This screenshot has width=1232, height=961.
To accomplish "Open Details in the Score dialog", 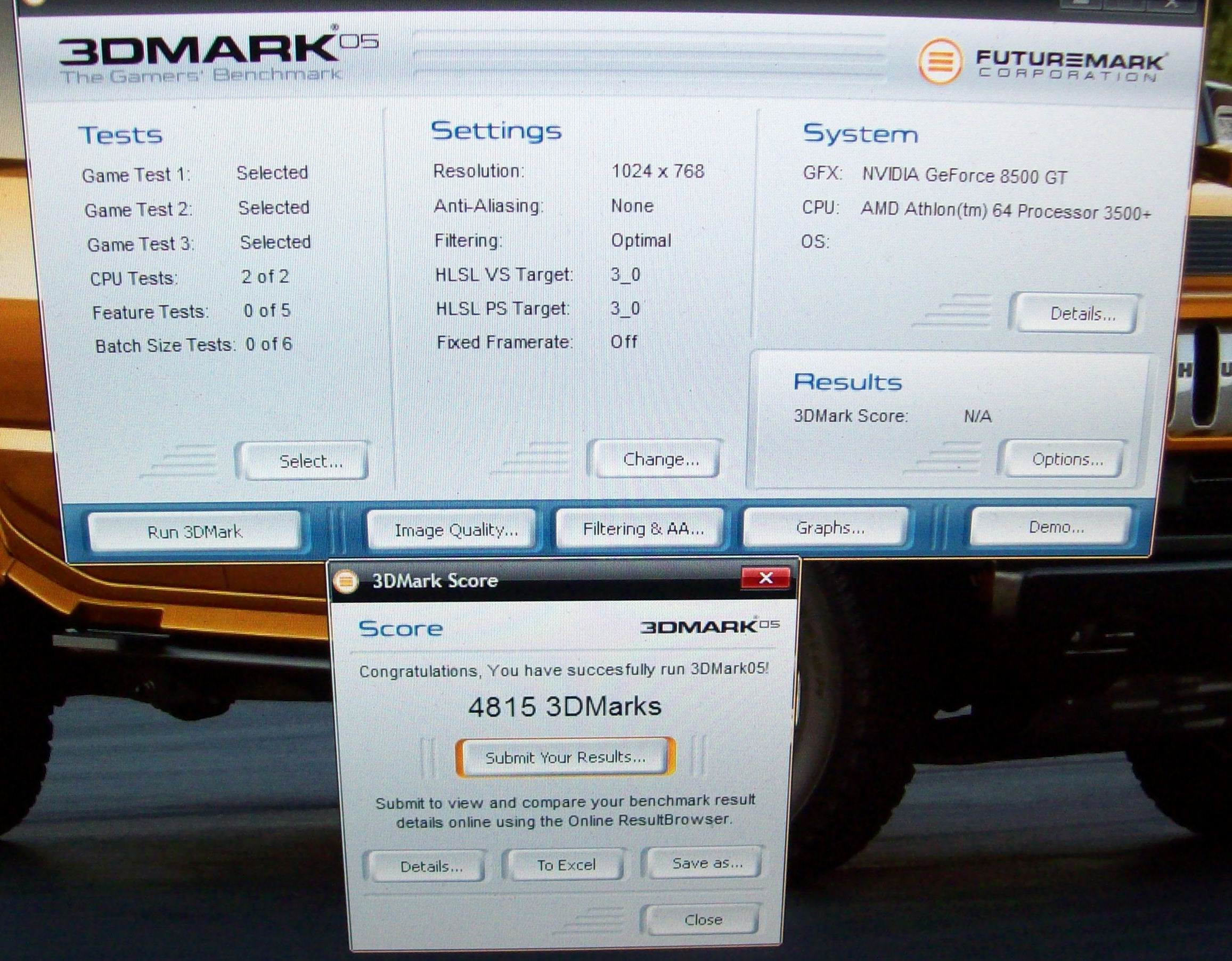I will pyautogui.click(x=431, y=866).
